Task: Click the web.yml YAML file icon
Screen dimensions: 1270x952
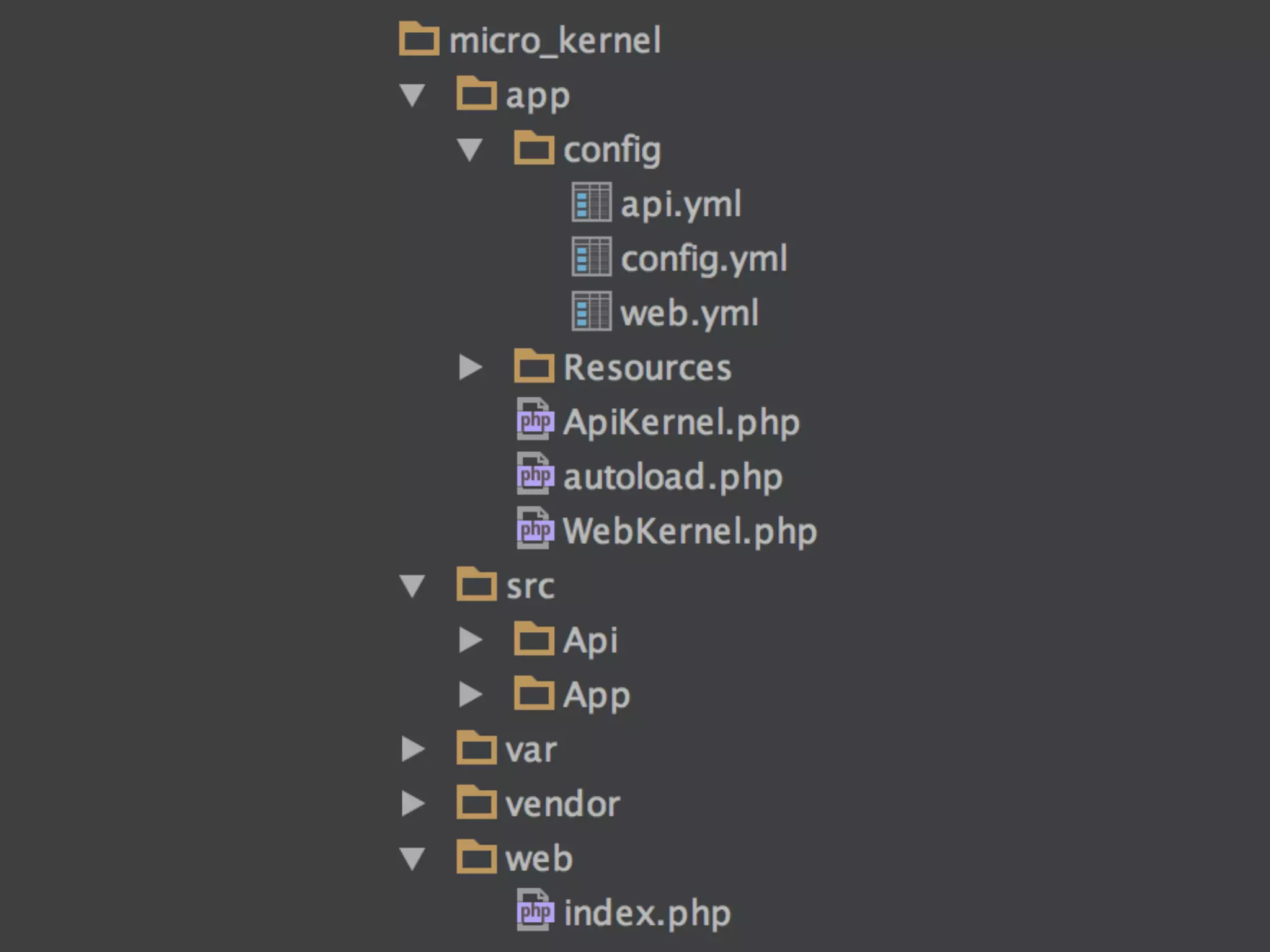Action: pos(591,311)
